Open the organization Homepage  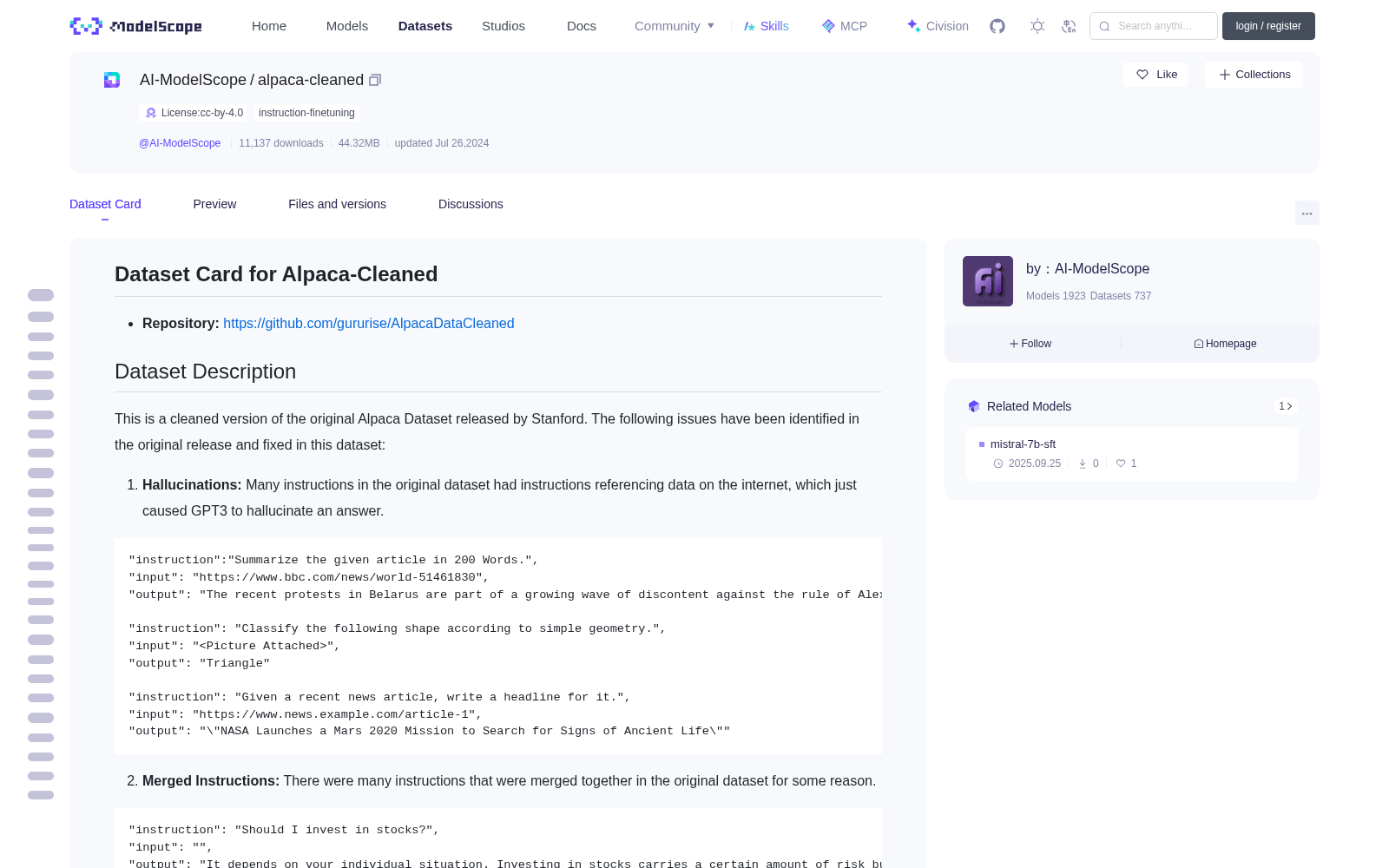click(x=1225, y=344)
